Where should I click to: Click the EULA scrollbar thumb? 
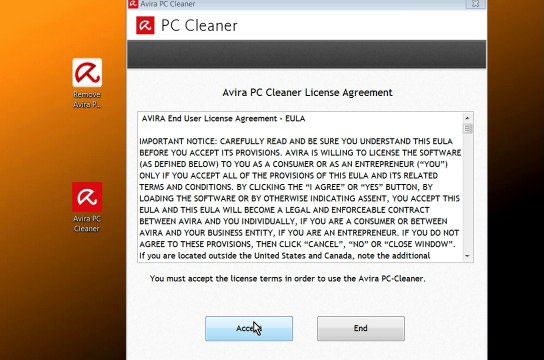467,129
